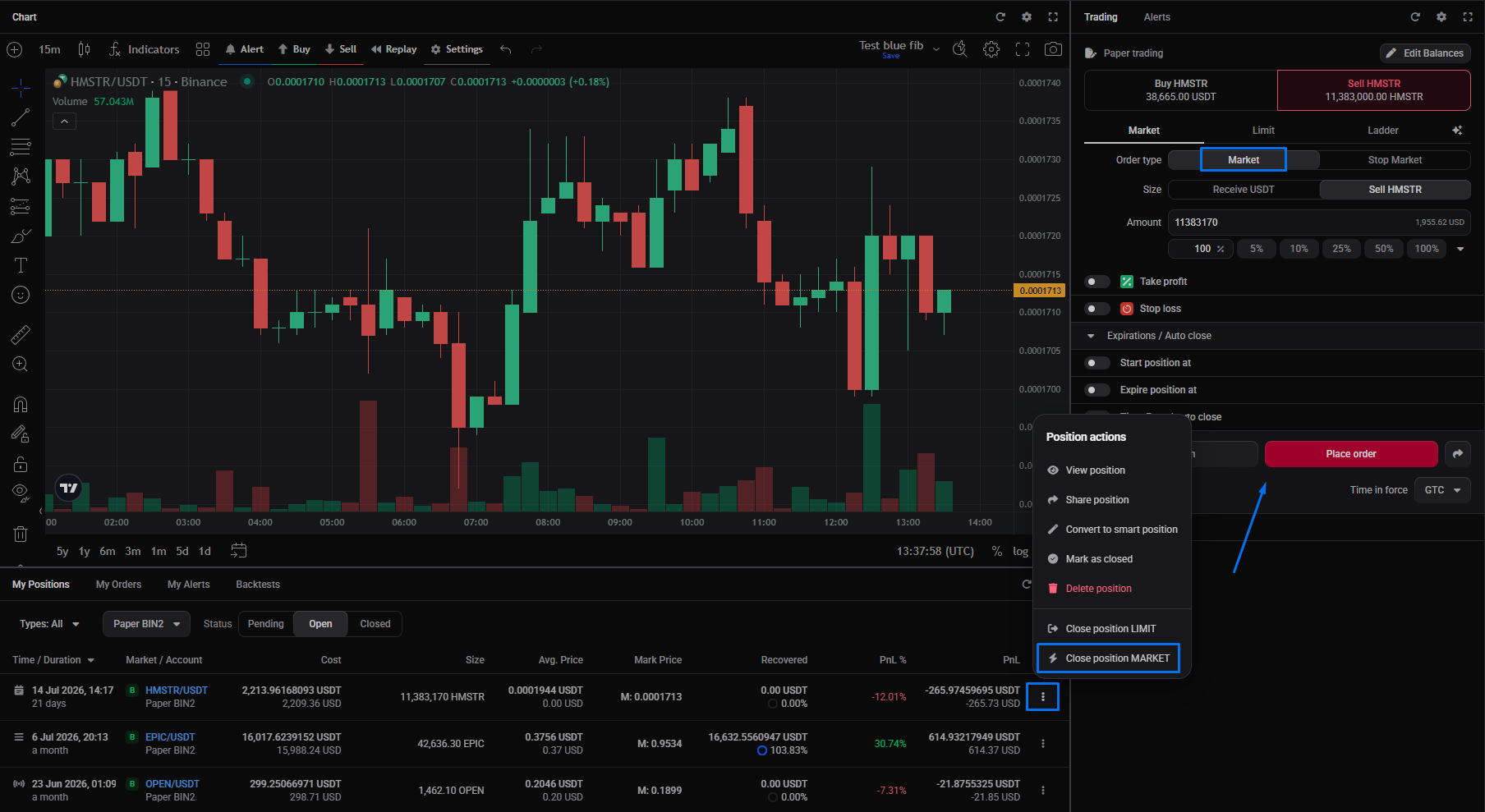Toggle the magnet snap mode
This screenshot has height=812, width=1485.
pyautogui.click(x=21, y=404)
